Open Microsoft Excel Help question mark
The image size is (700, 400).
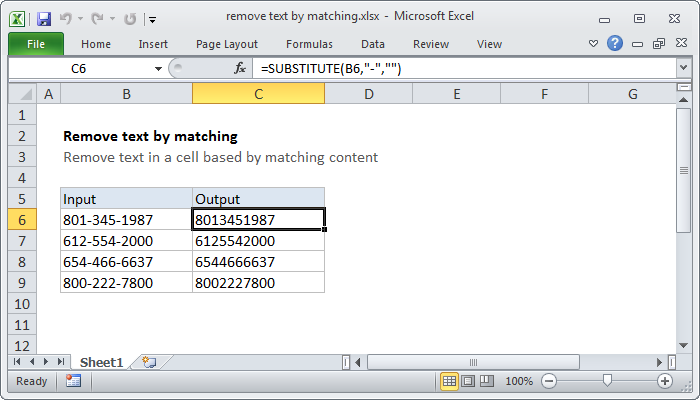click(615, 44)
